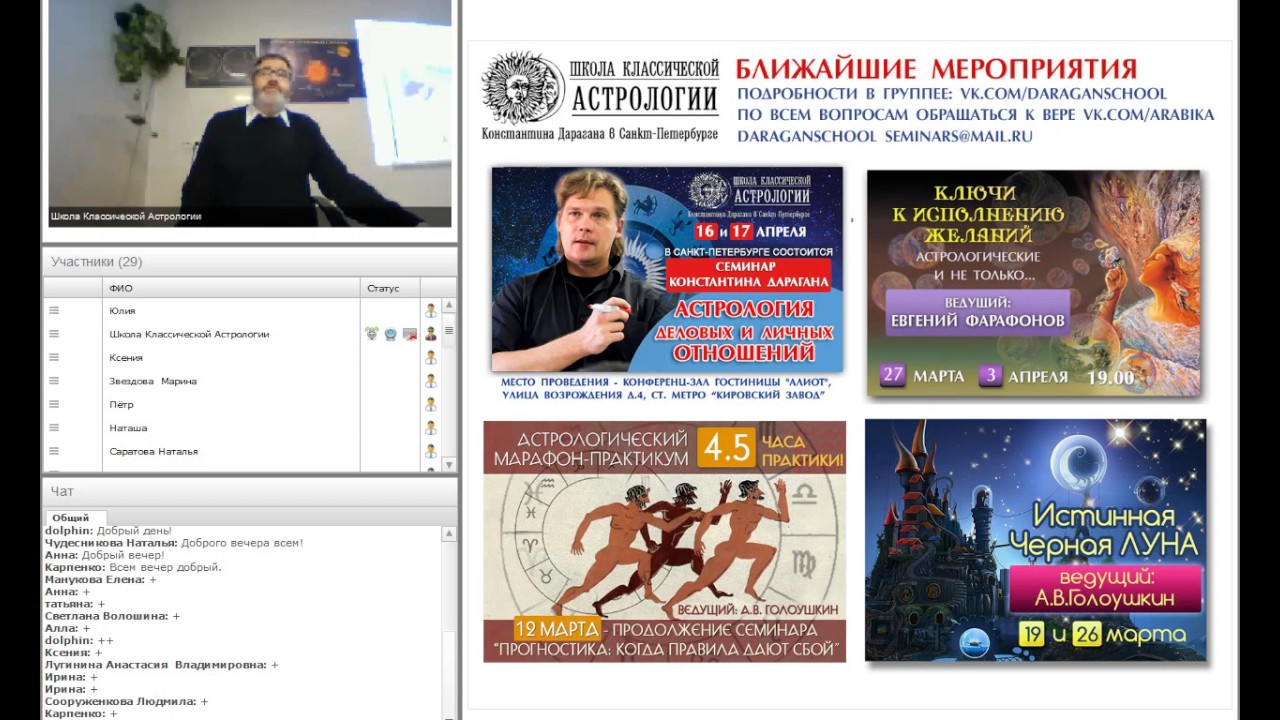Click the participants list scrollbar thumb

coord(449,330)
